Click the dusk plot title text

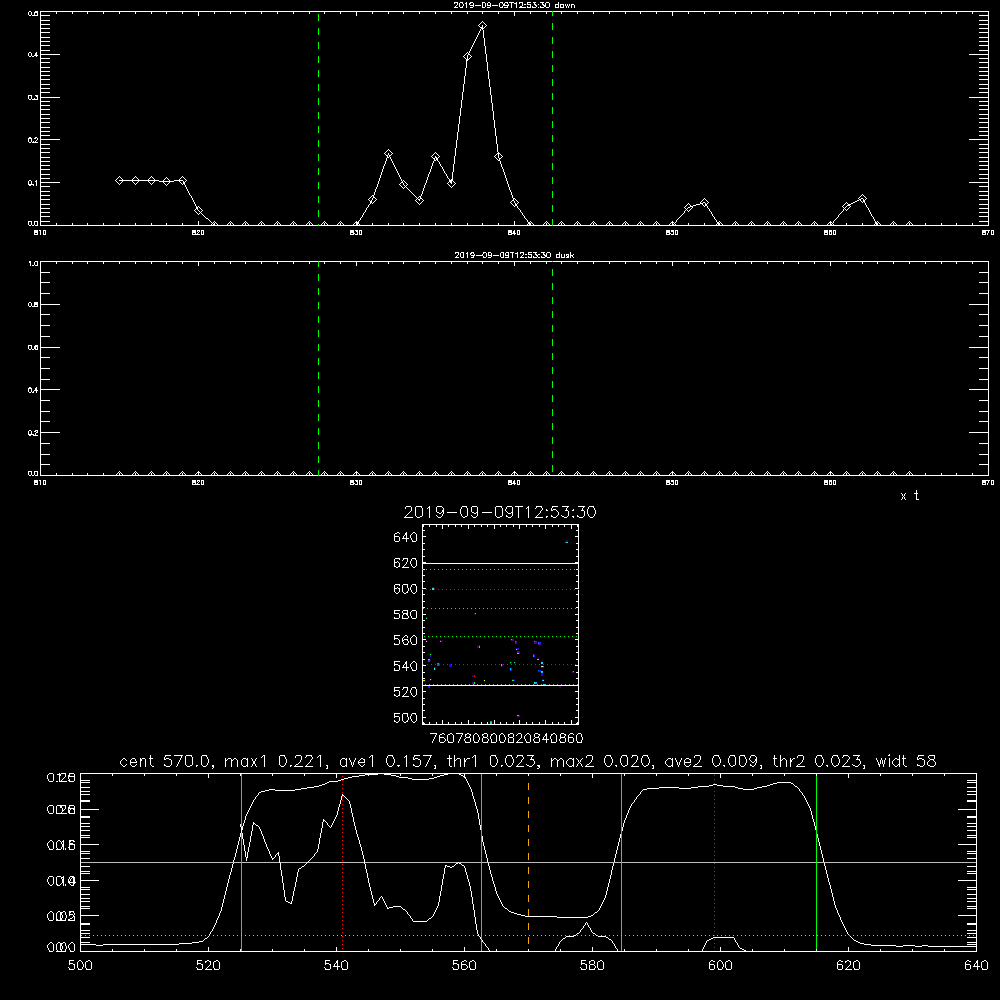[514, 255]
